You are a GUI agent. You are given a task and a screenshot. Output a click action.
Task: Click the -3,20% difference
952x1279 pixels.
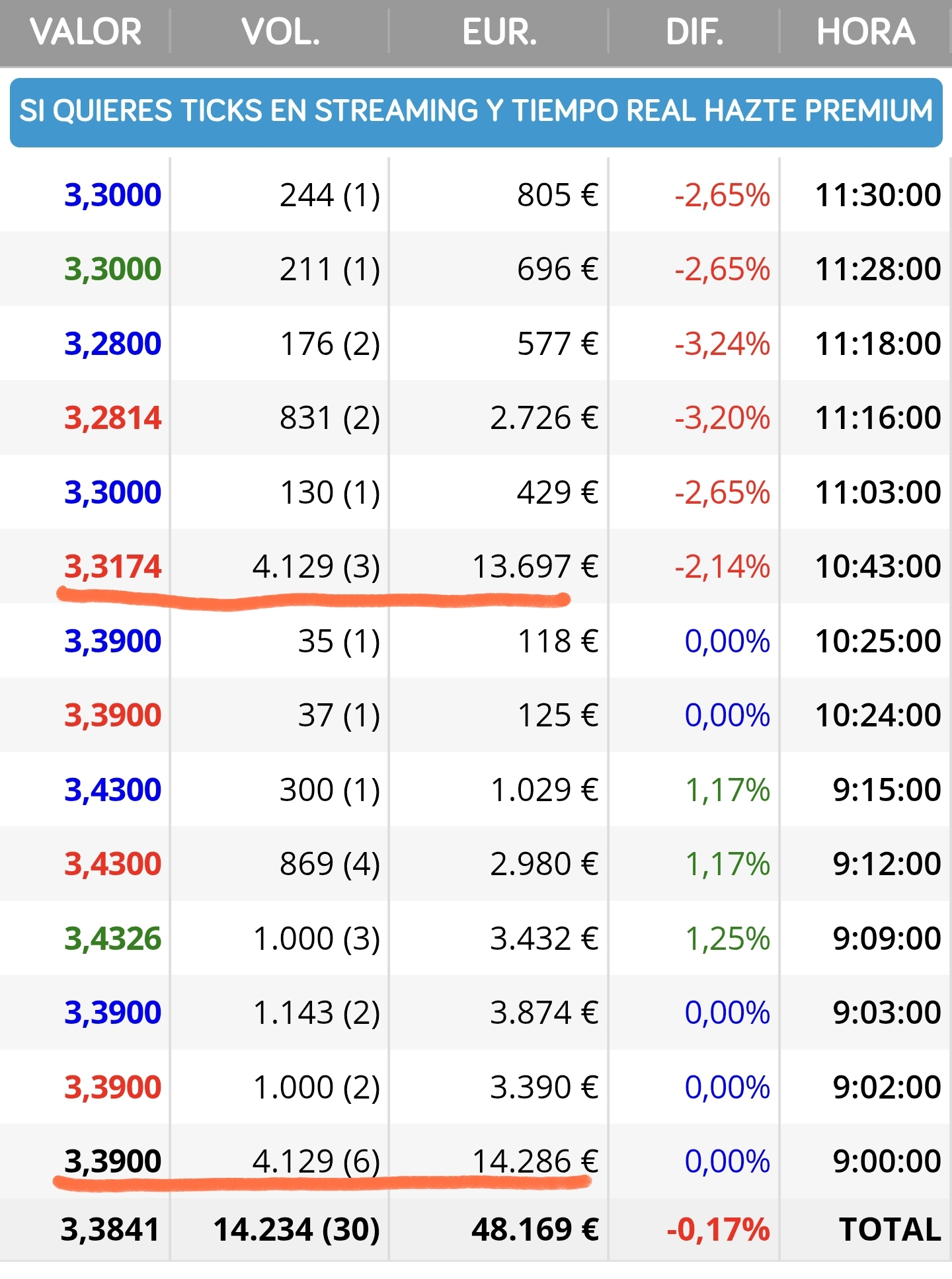point(722,418)
